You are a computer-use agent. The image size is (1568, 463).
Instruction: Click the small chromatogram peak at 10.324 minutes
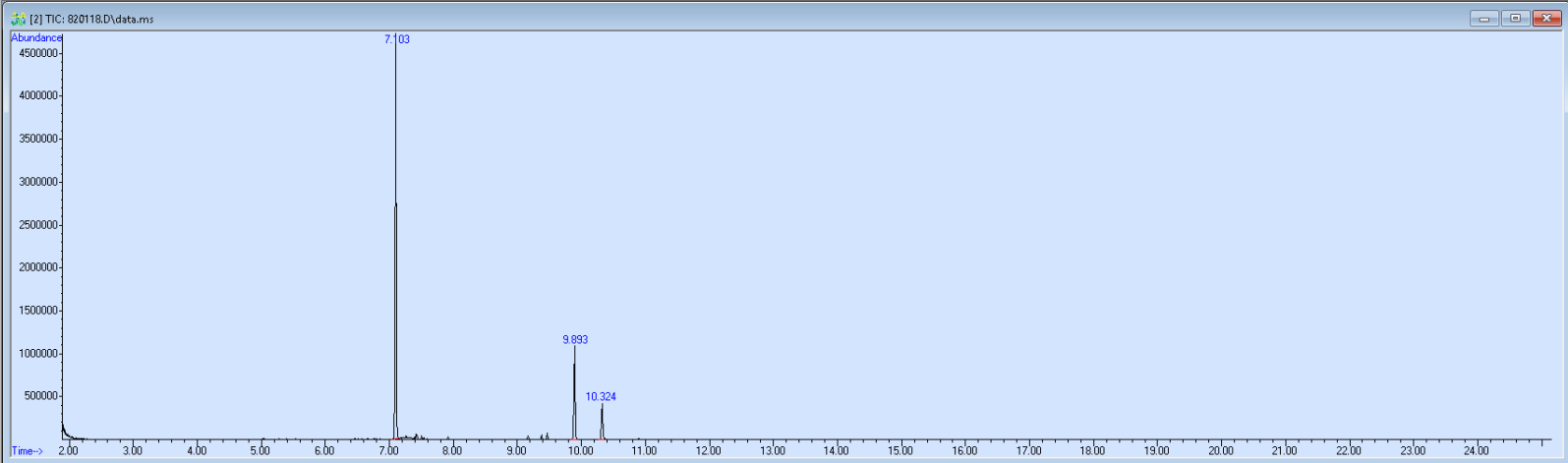click(602, 423)
